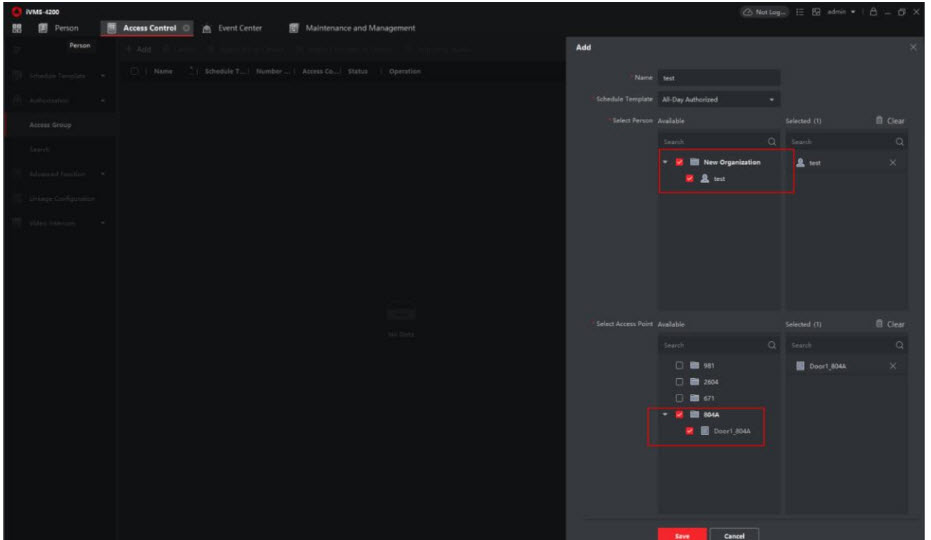Close the Add panel with X
This screenshot has height=540, width=931.
[913, 48]
